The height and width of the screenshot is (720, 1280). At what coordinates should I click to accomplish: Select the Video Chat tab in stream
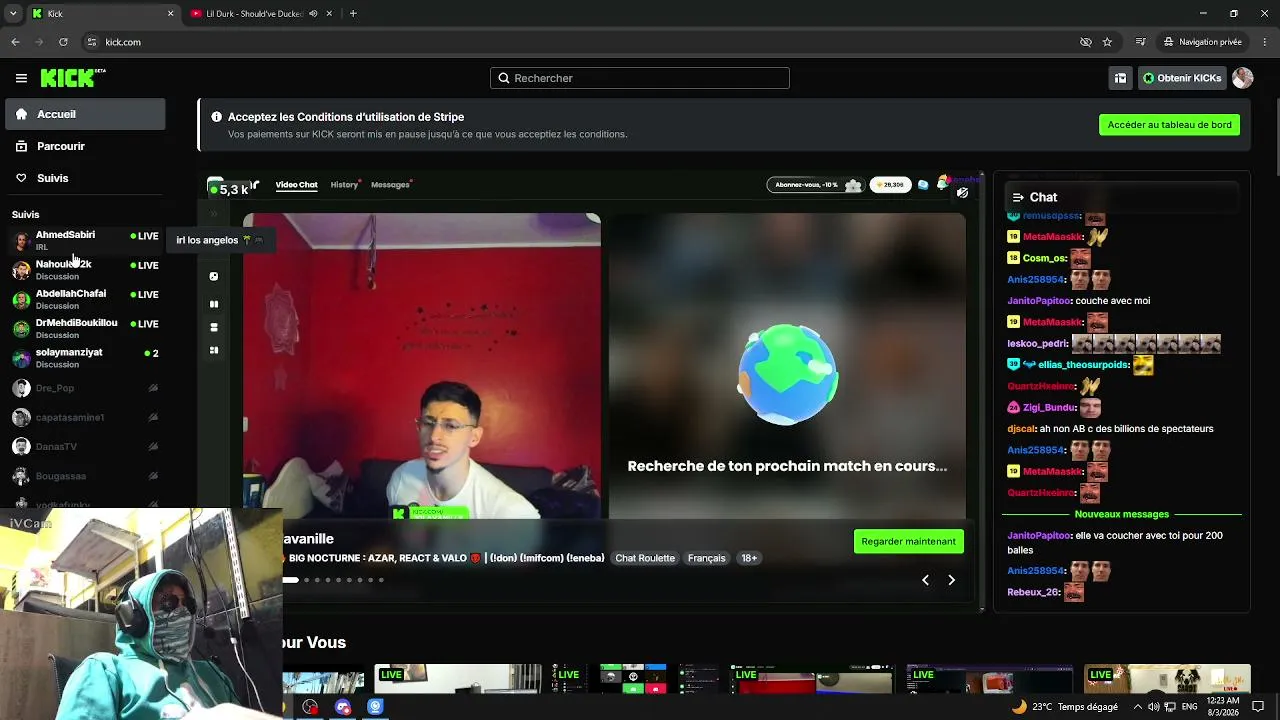(296, 185)
